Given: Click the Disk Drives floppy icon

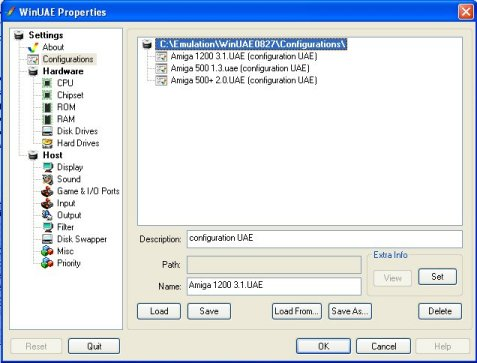Looking at the screenshot, I should click(x=47, y=131).
